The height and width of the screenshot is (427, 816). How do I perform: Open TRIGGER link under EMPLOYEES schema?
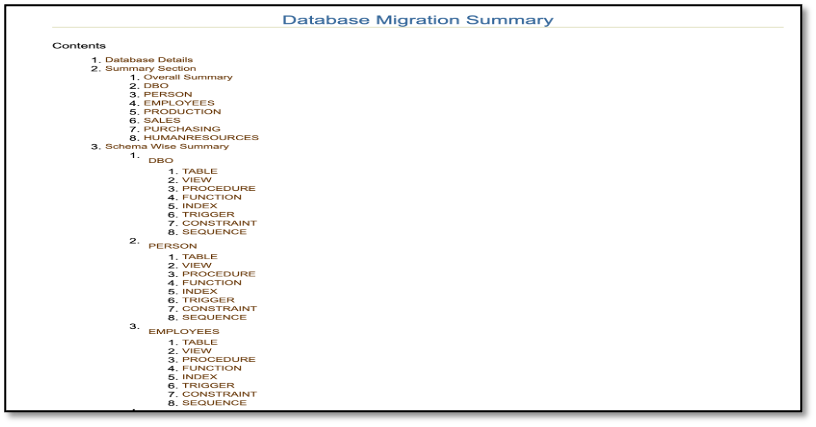(x=208, y=386)
